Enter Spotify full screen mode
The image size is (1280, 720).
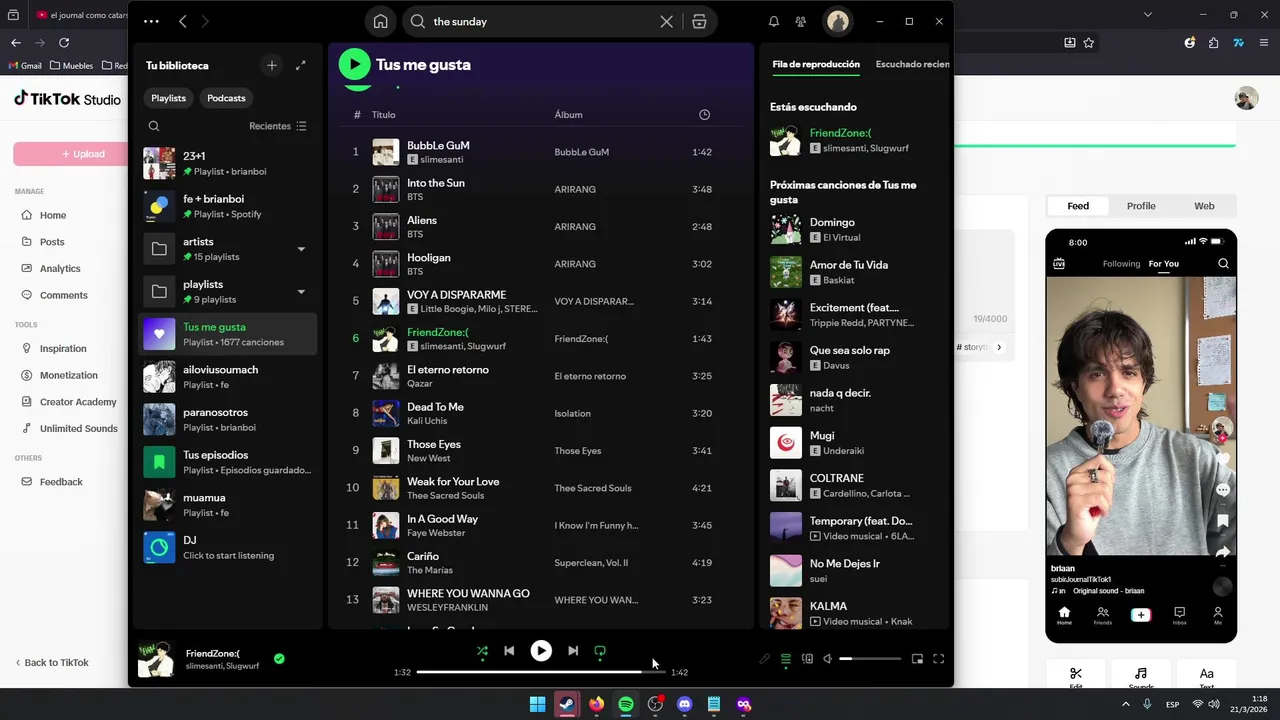(938, 659)
